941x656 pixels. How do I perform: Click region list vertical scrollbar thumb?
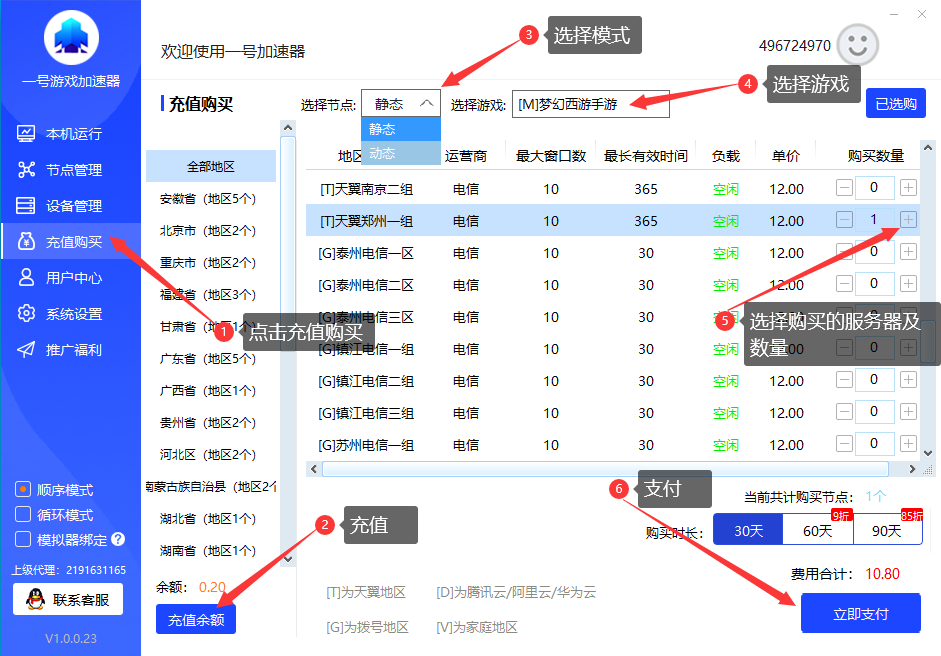click(x=288, y=244)
